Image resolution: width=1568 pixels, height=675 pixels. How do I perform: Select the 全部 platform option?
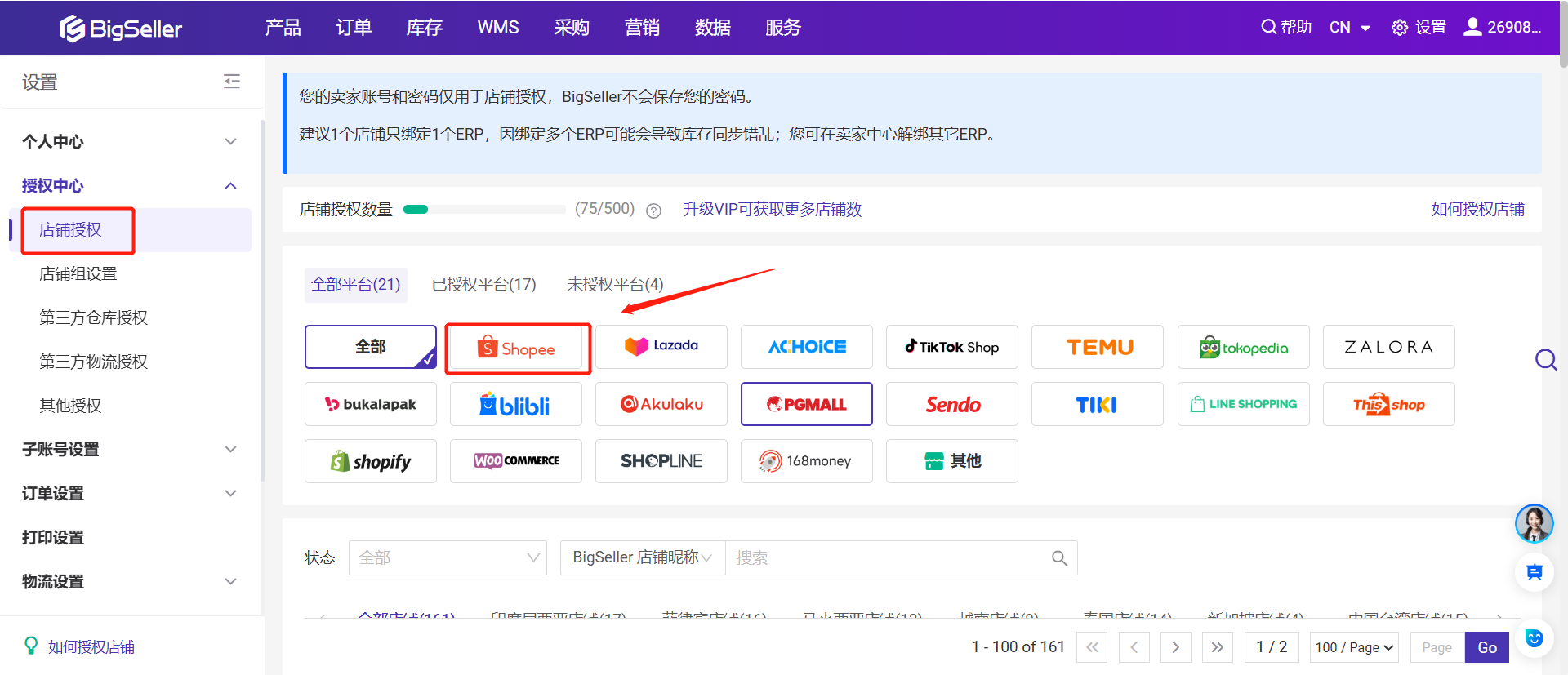click(x=371, y=347)
